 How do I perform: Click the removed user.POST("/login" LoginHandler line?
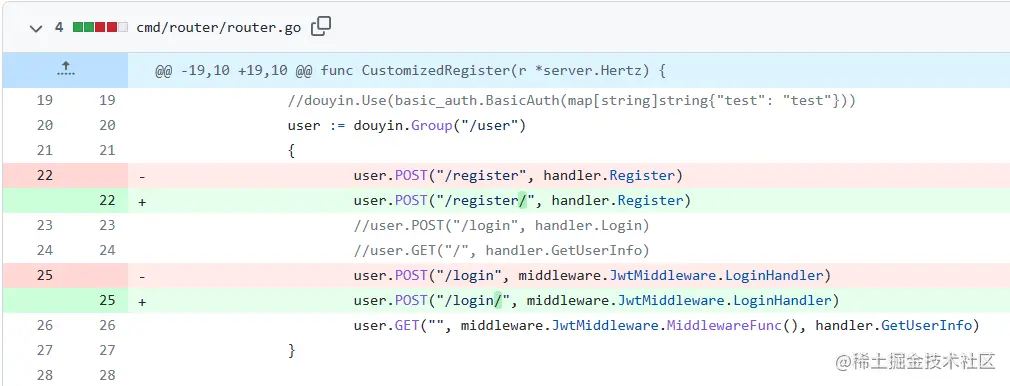592,276
